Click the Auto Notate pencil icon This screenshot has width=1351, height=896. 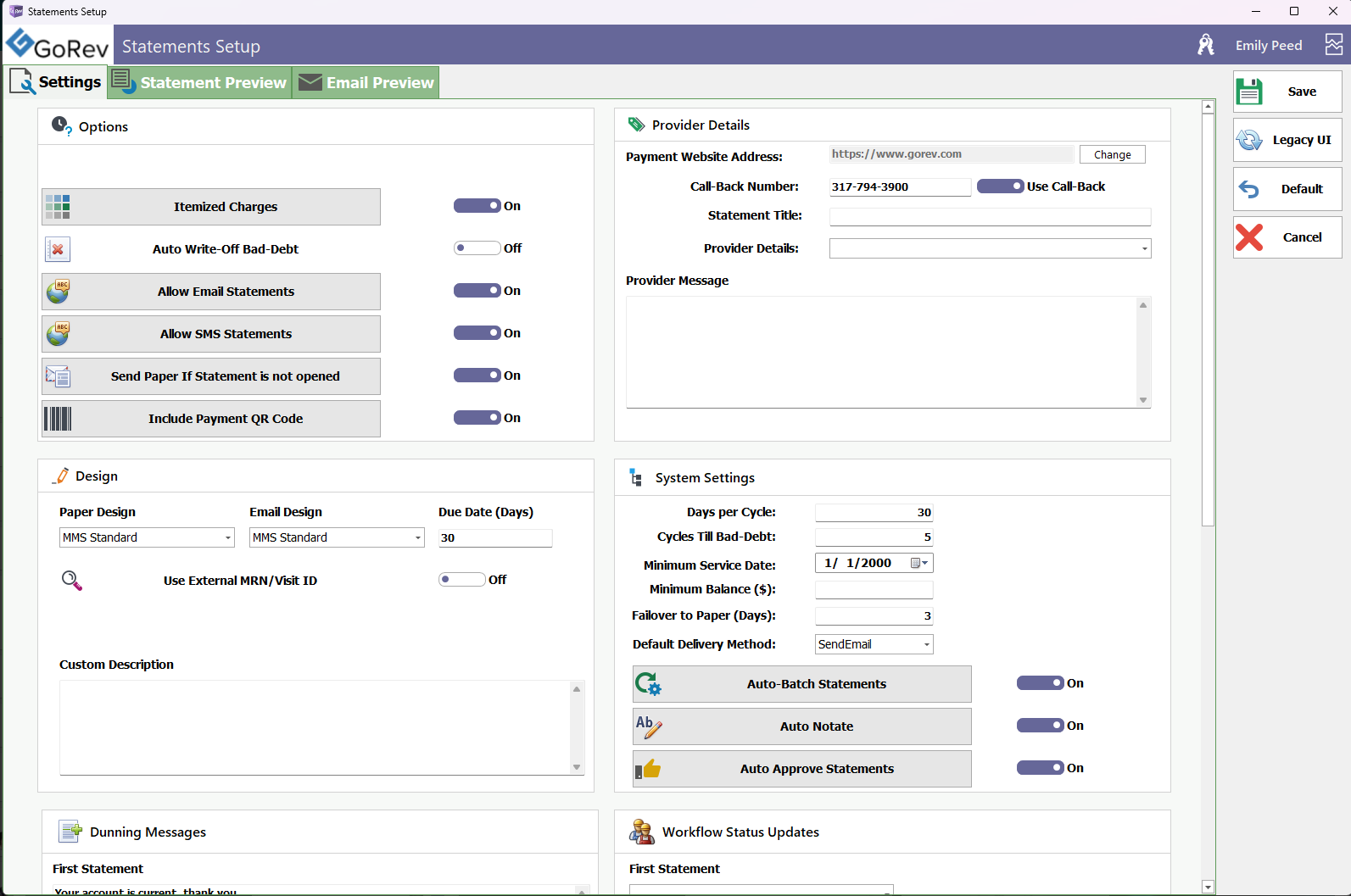point(649,726)
